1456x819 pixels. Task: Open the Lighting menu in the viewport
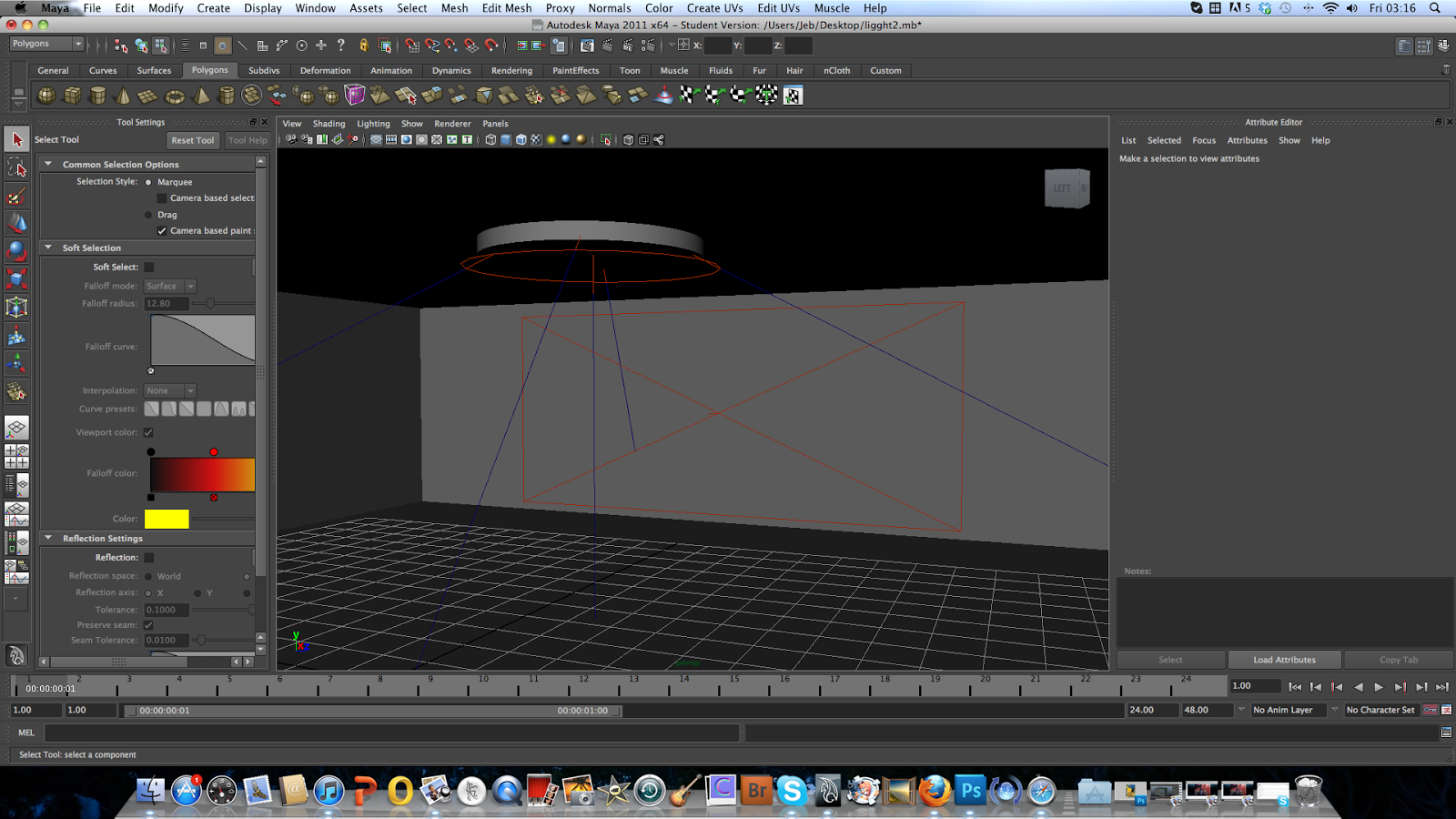pyautogui.click(x=372, y=124)
